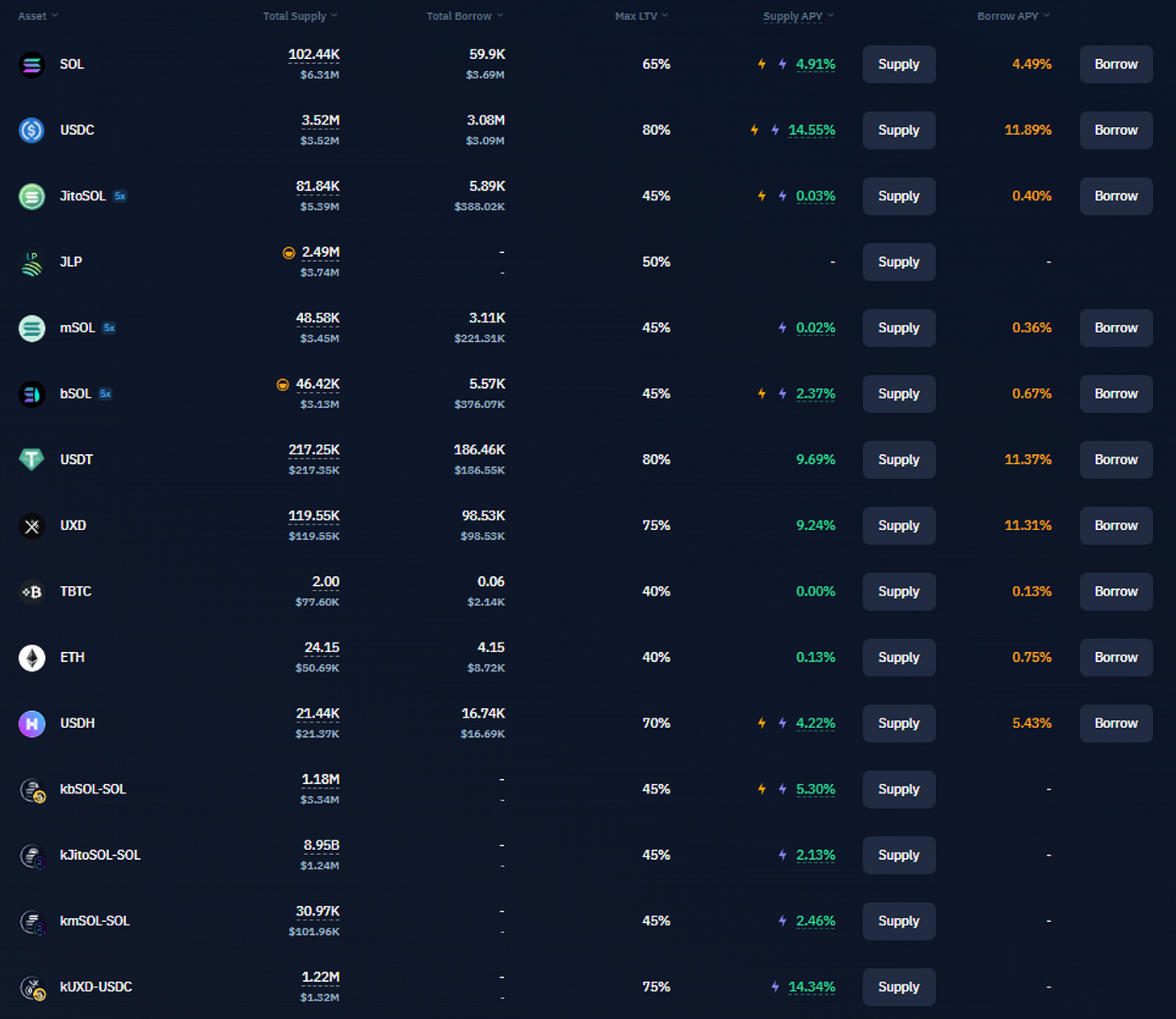
Task: Click the USDH asset name
Action: [x=78, y=723]
